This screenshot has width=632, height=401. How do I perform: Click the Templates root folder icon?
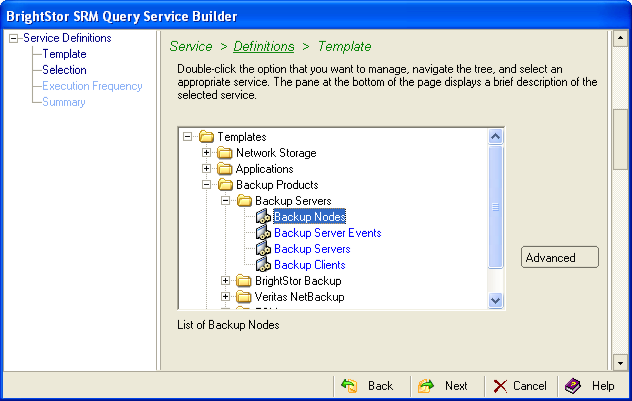coord(206,137)
